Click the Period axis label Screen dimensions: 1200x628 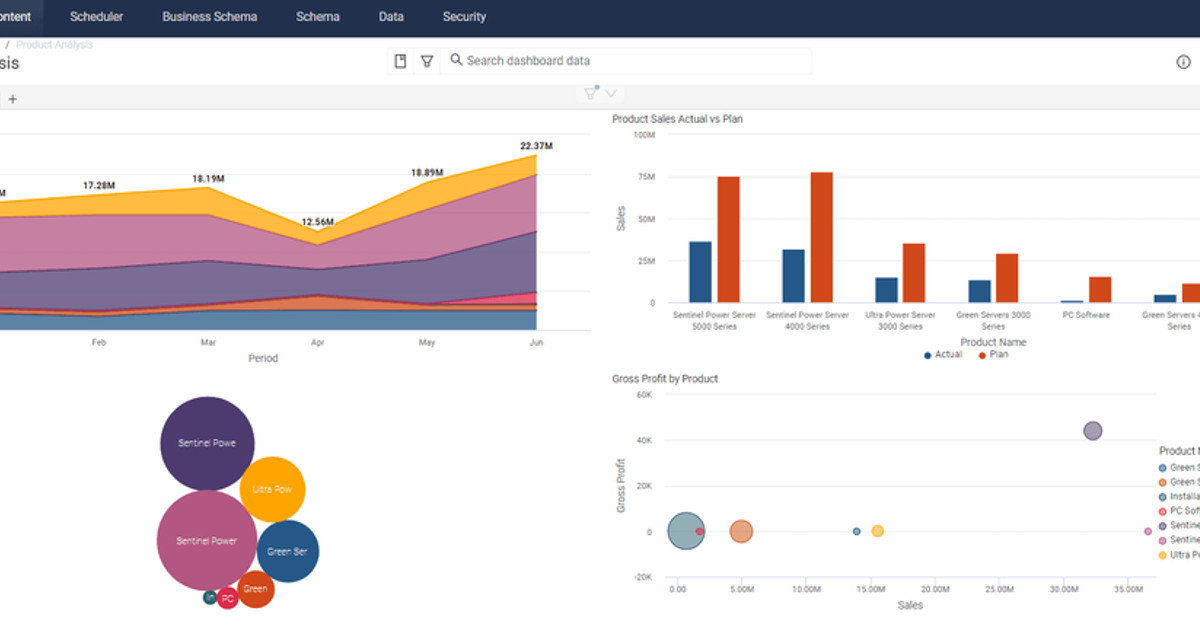click(x=263, y=358)
